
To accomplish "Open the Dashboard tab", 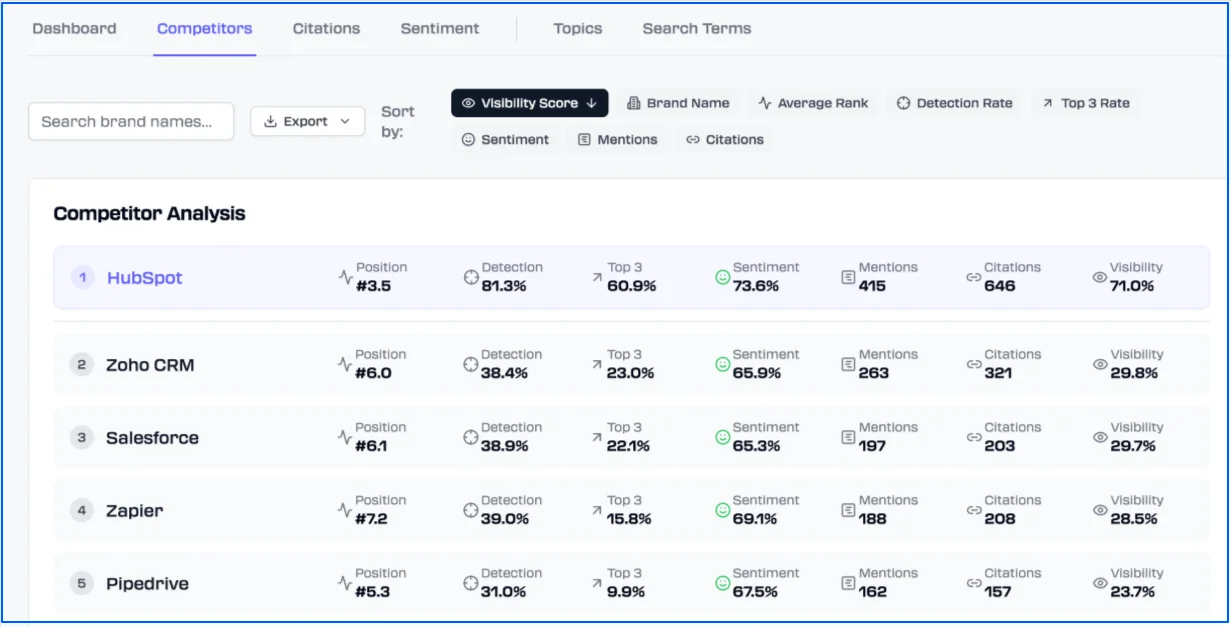I will point(74,28).
